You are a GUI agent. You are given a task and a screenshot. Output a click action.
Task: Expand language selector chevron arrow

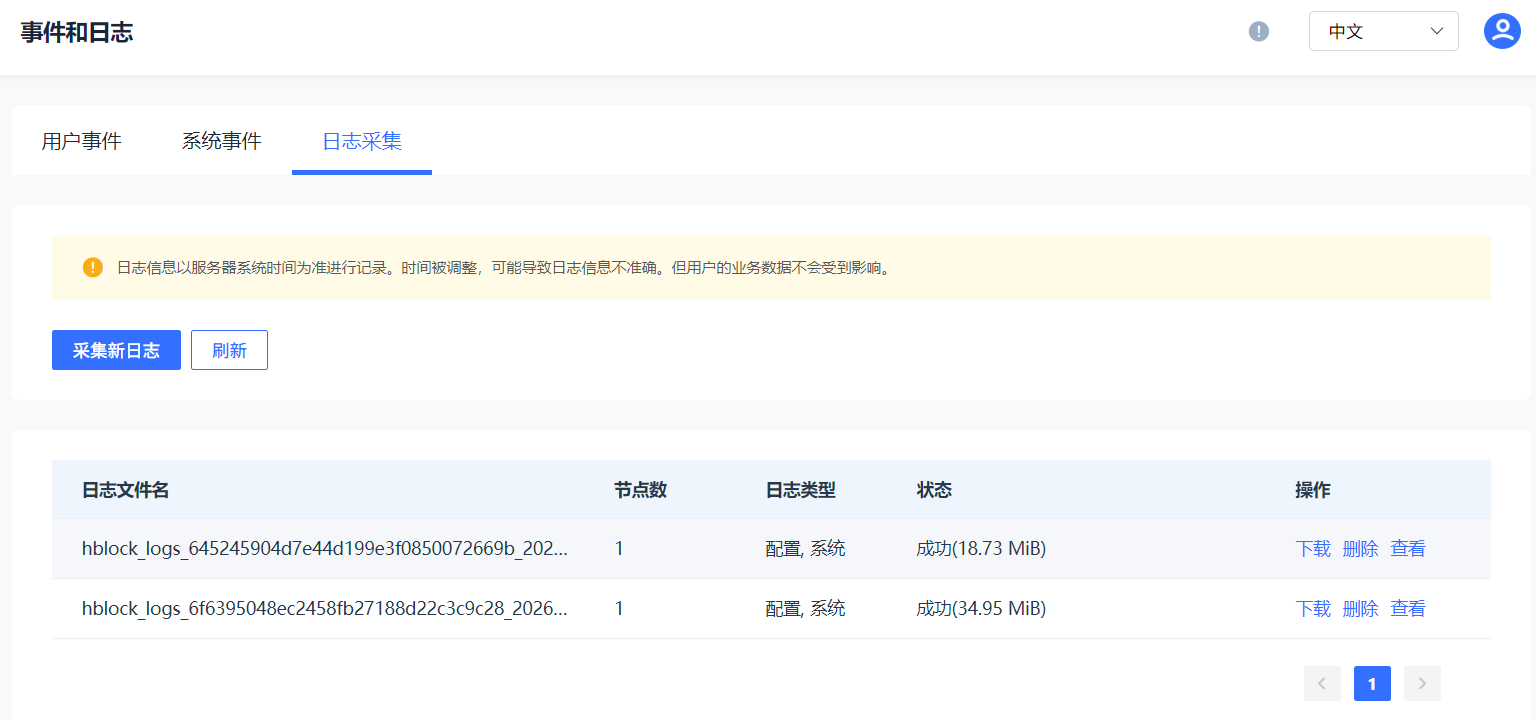tap(1437, 31)
